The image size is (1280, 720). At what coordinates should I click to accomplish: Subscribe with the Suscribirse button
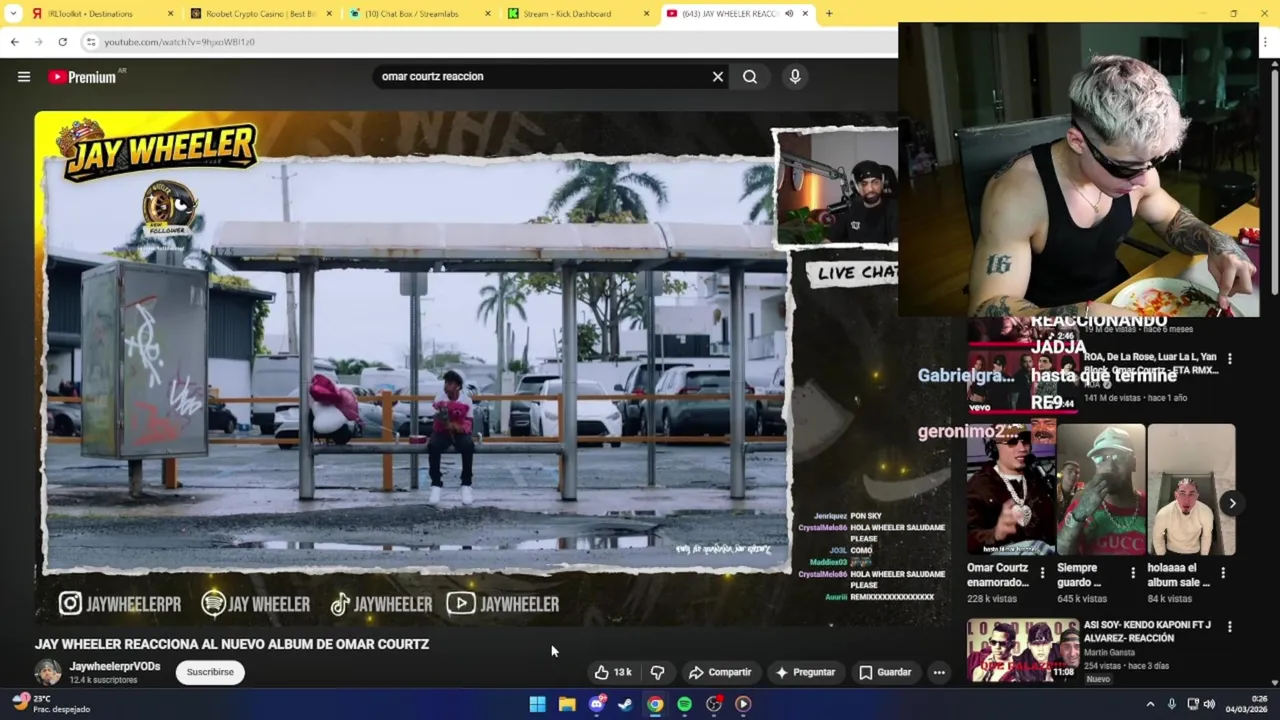click(210, 672)
